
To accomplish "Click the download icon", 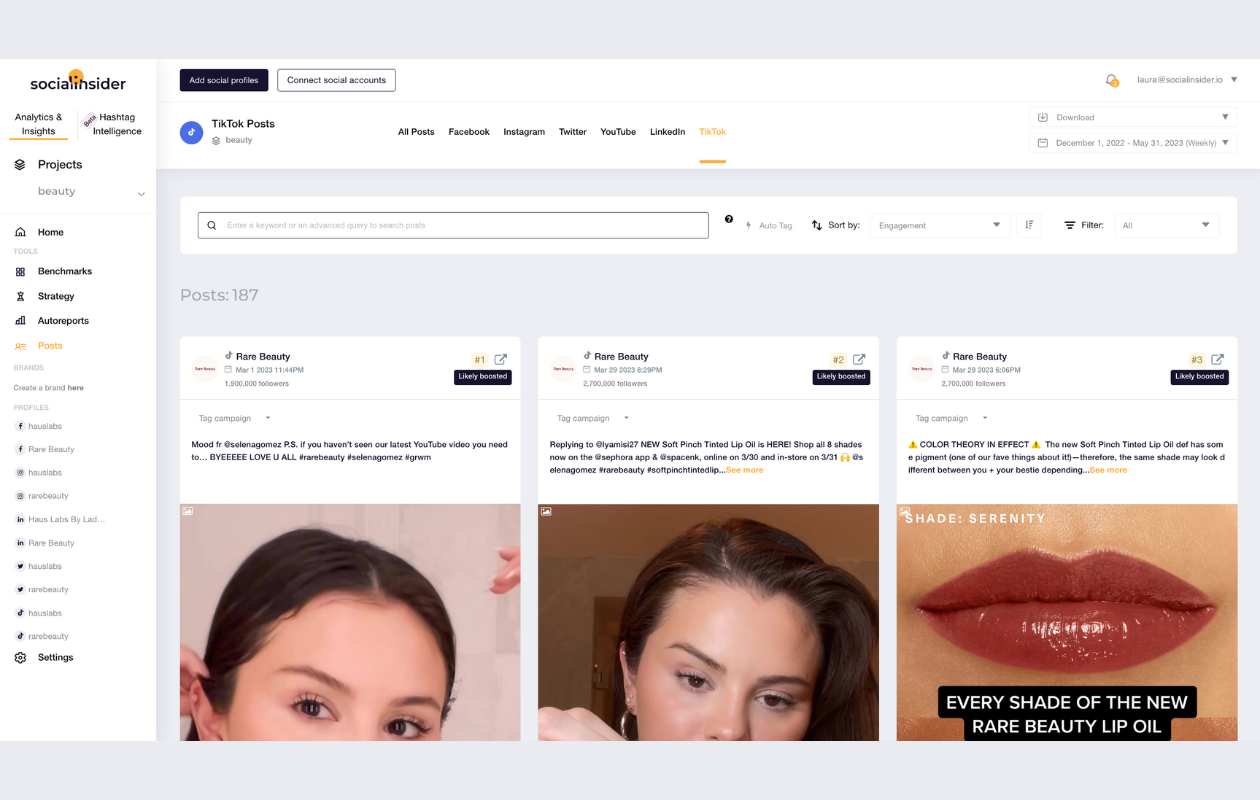I will [x=1043, y=117].
